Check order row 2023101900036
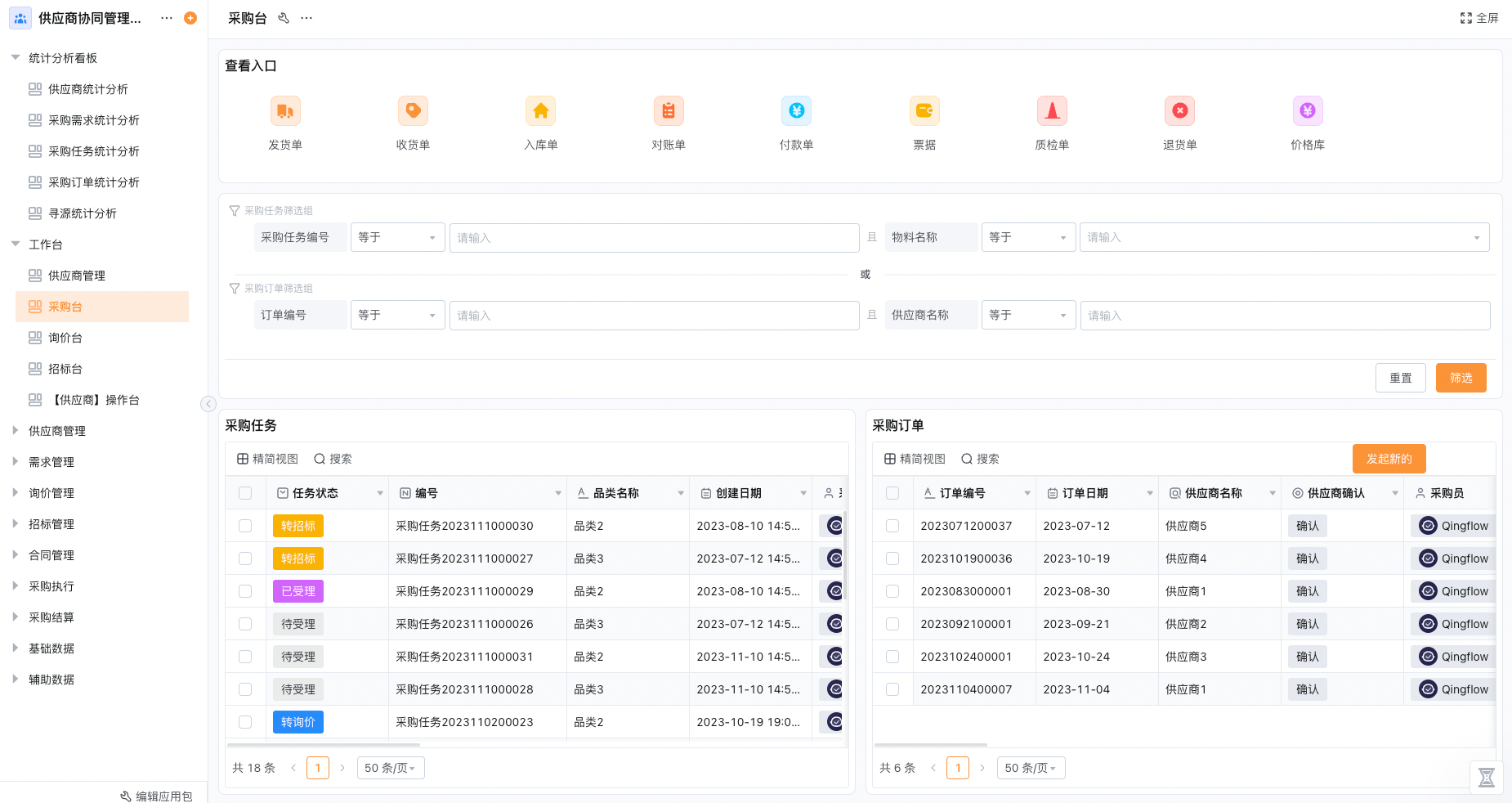This screenshot has height=803, width=1512. 892,559
